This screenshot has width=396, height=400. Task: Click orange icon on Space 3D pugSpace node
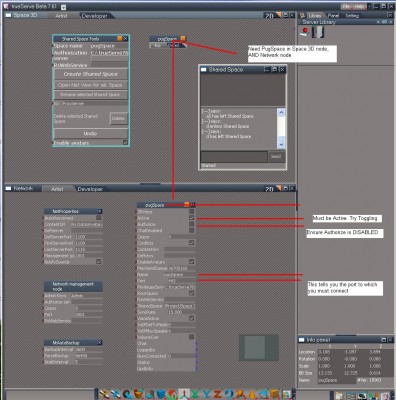click(183, 38)
